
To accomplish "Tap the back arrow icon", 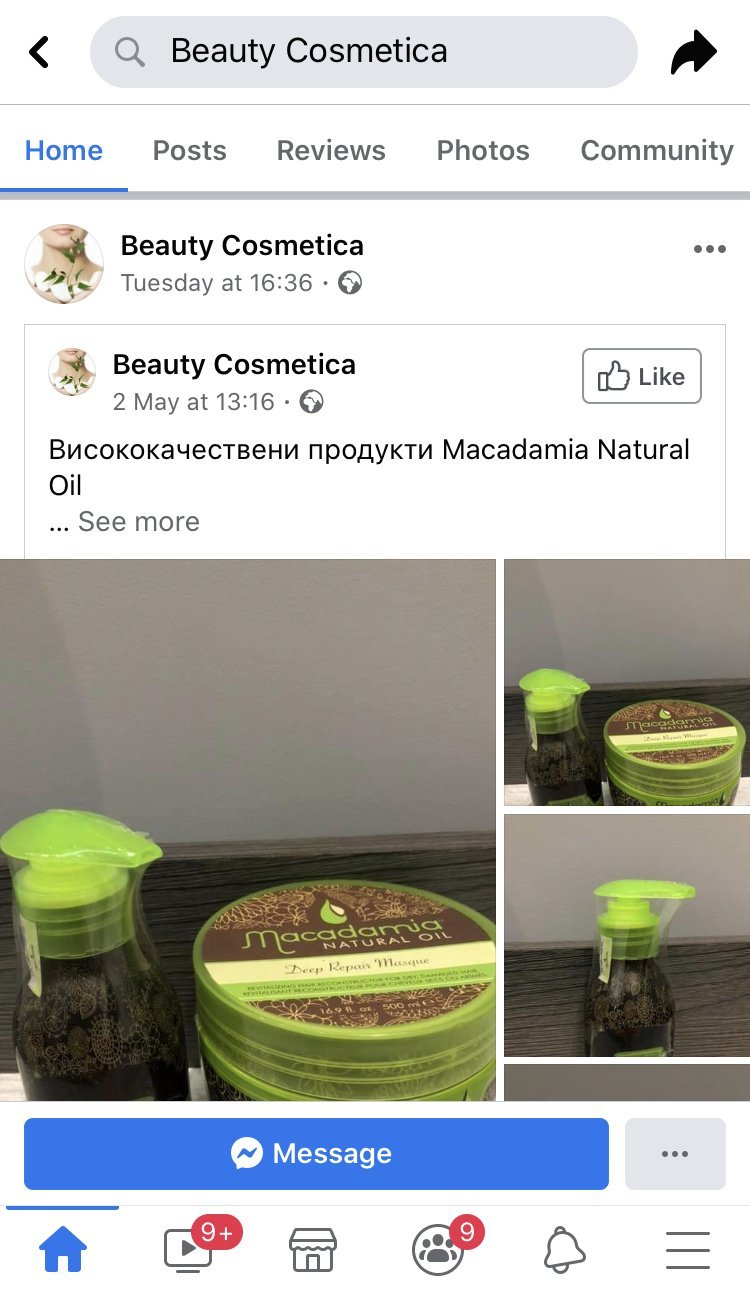I will coord(39,52).
